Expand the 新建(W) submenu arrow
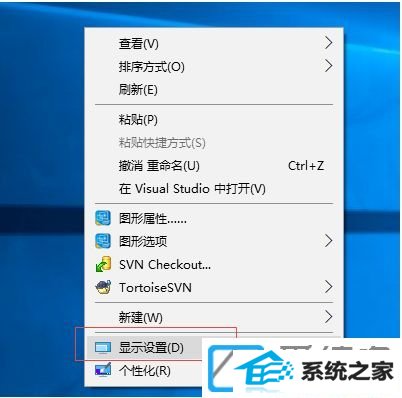This screenshot has height=398, width=402. 329,317
